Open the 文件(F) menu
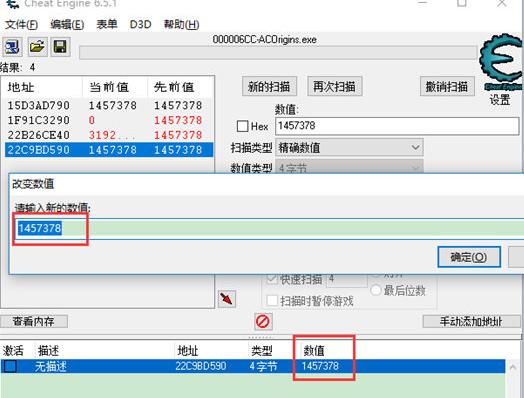Image resolution: width=524 pixels, height=398 pixels. pyautogui.click(x=21, y=24)
